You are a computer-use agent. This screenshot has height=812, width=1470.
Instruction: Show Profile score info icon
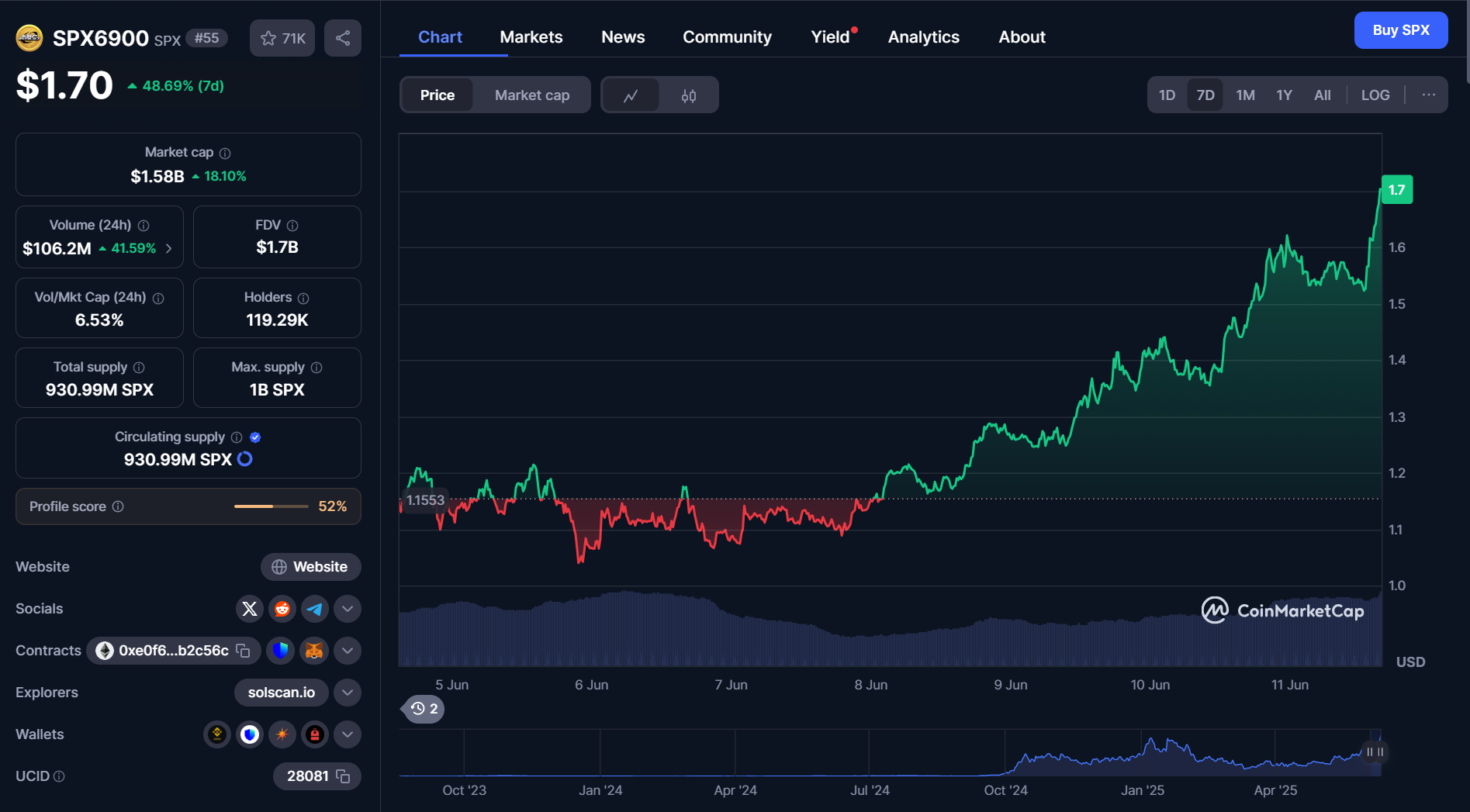pyautogui.click(x=118, y=506)
